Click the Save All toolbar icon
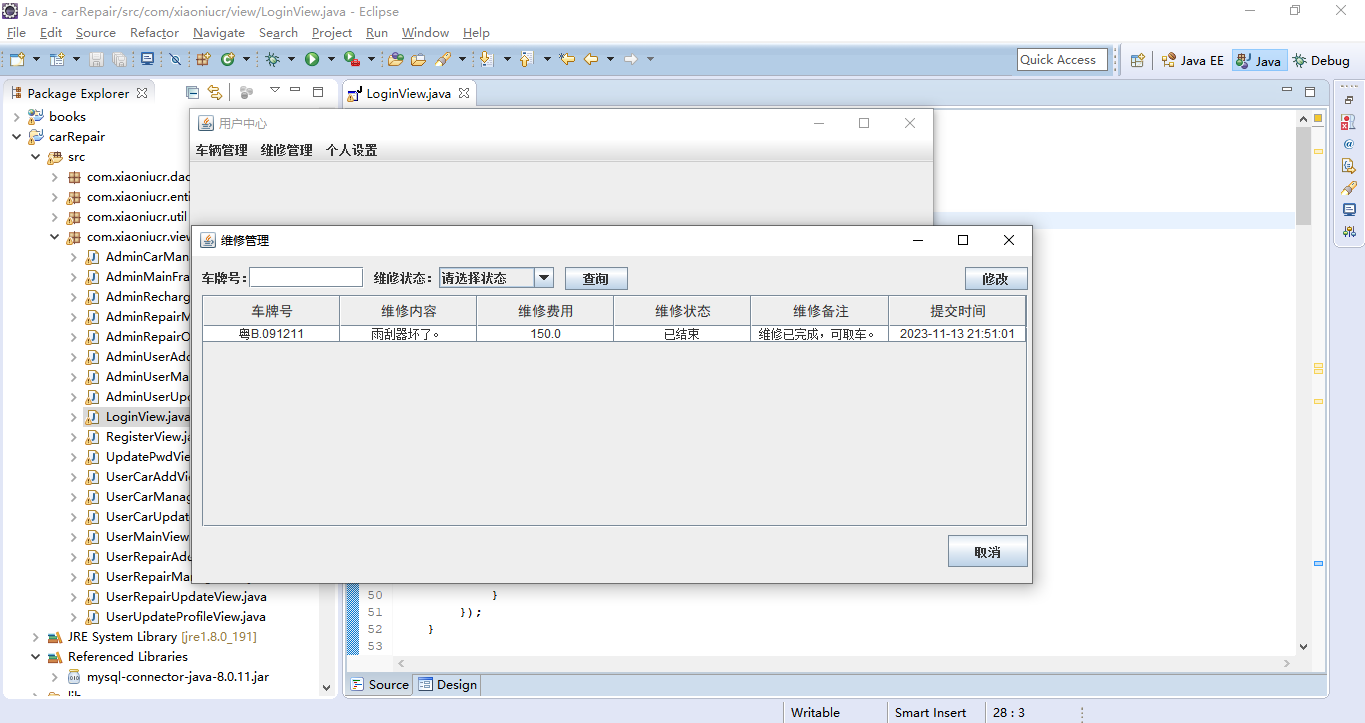The image size is (1365, 723). [x=119, y=59]
